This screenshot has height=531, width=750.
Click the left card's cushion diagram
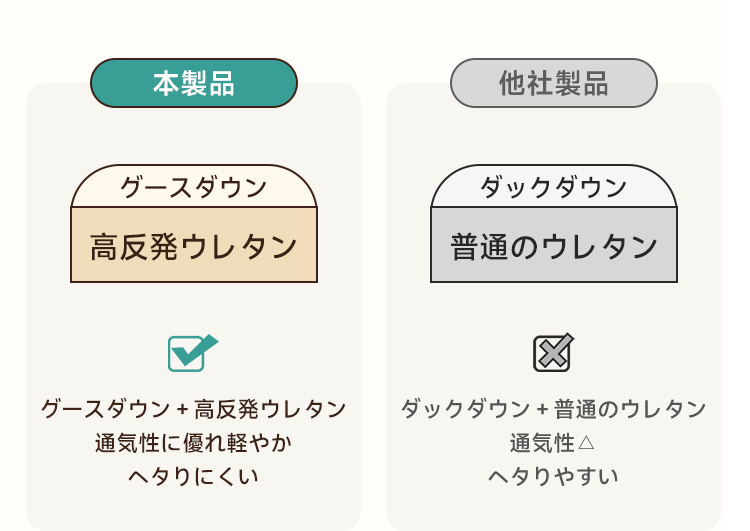coord(194,223)
